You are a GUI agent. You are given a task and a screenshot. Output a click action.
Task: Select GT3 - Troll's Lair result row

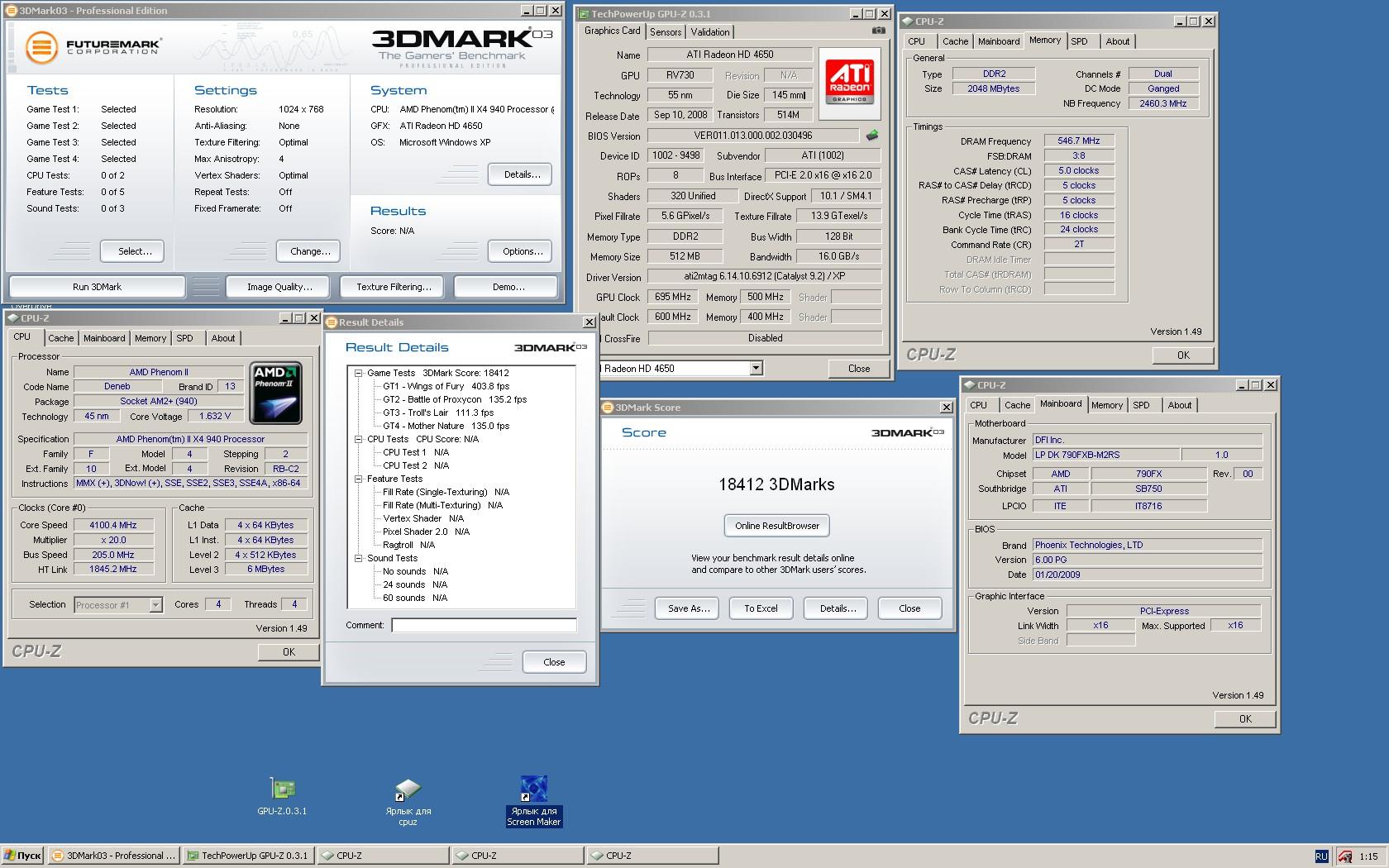click(x=437, y=413)
